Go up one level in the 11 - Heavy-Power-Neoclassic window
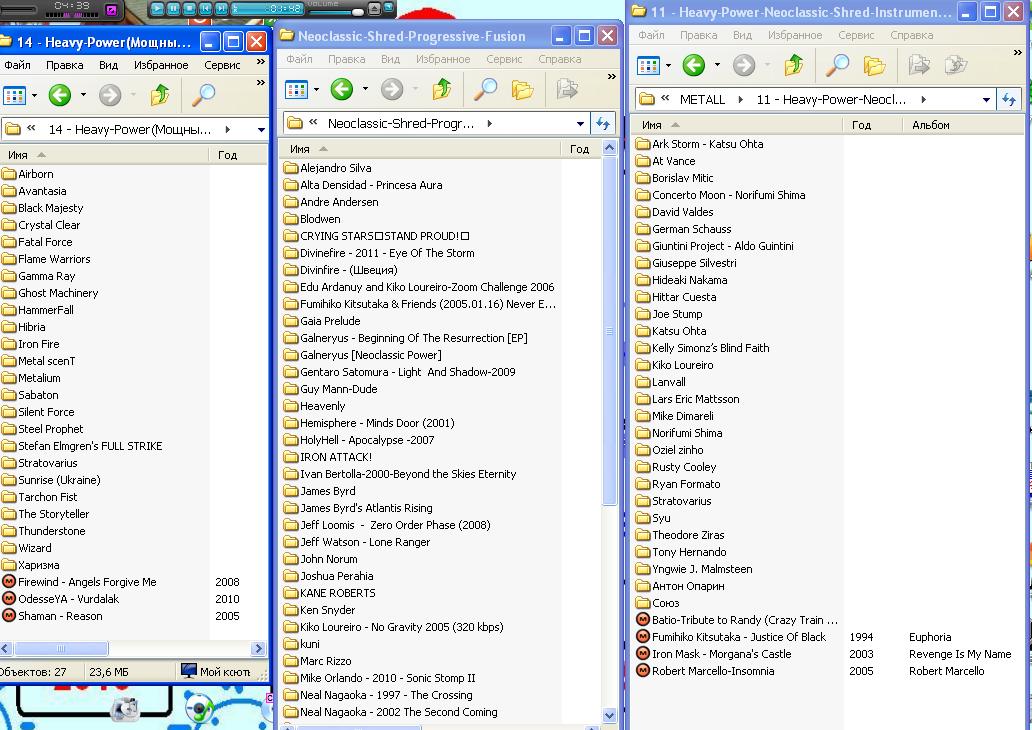 pyautogui.click(x=794, y=65)
